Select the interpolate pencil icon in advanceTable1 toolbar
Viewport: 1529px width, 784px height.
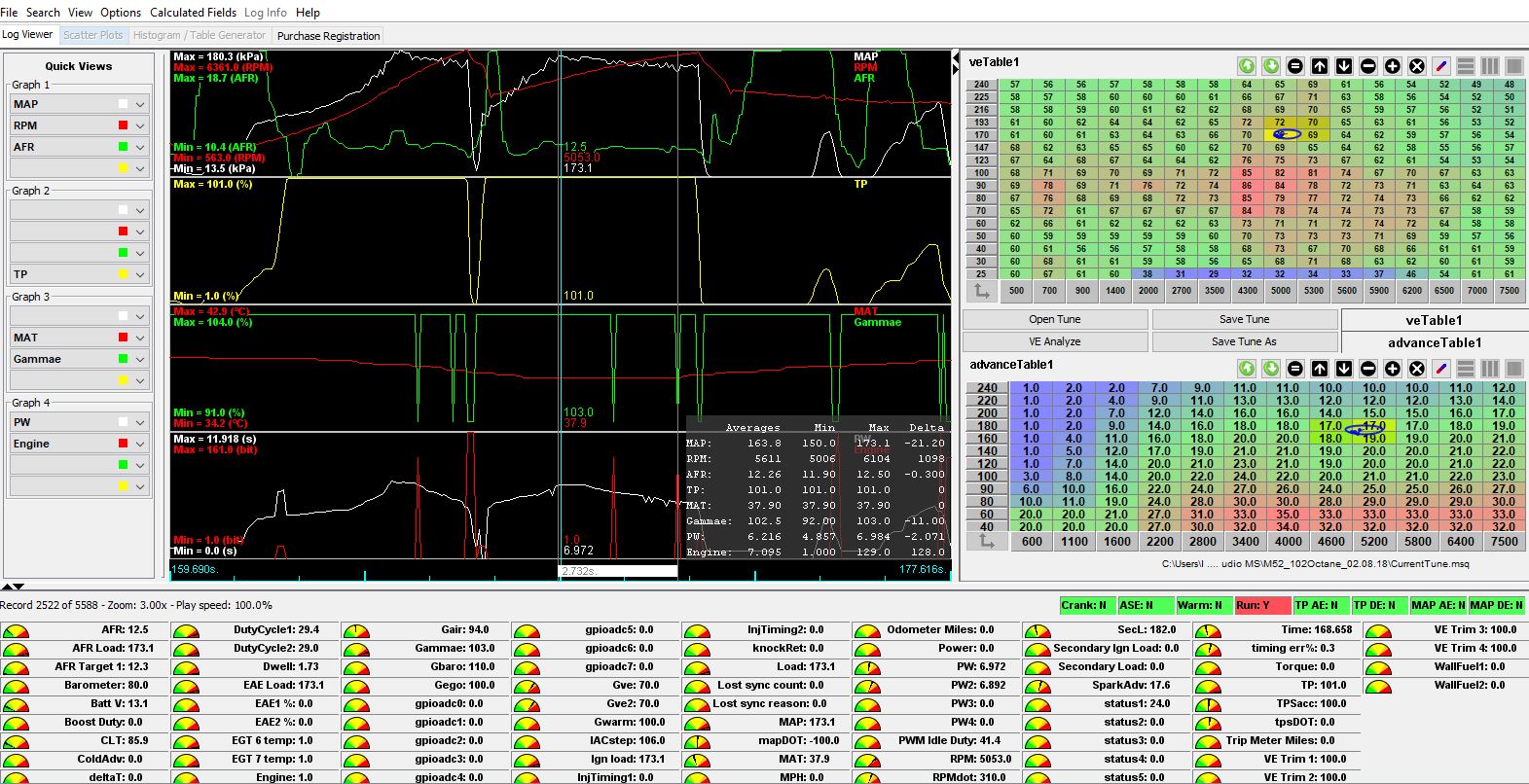[1441, 369]
